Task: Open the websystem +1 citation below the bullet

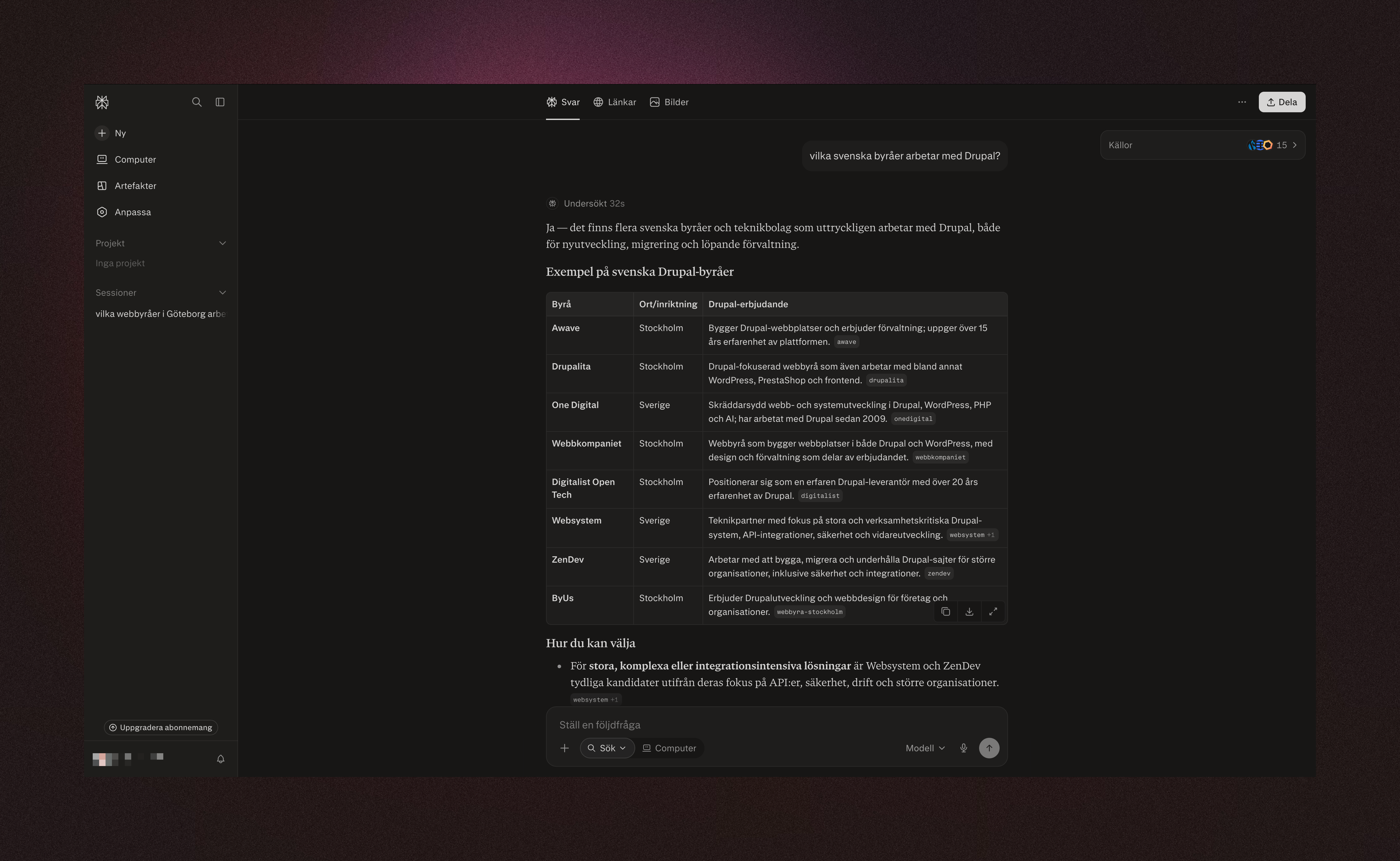Action: pos(595,700)
